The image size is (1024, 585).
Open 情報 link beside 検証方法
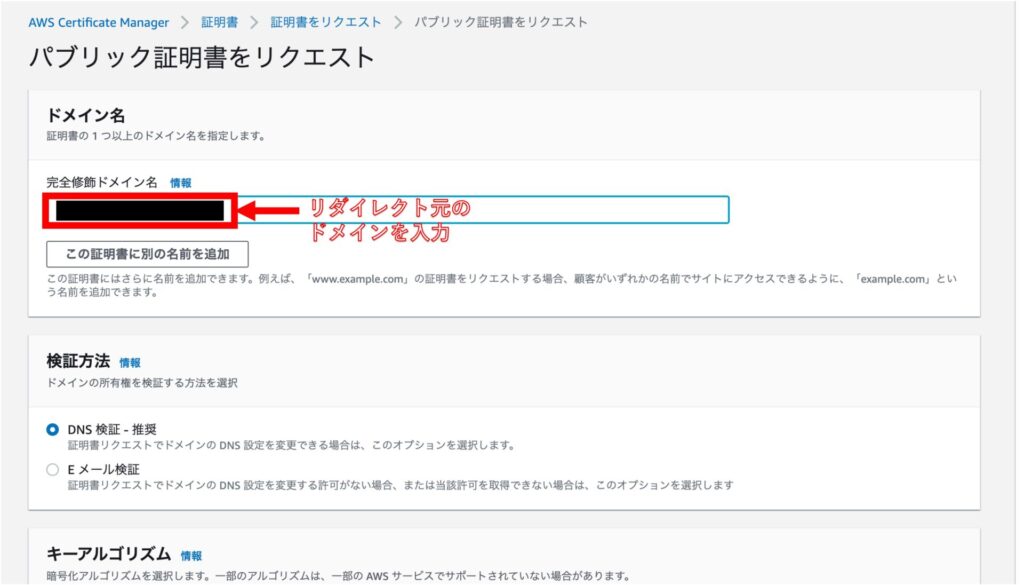[x=130, y=362]
